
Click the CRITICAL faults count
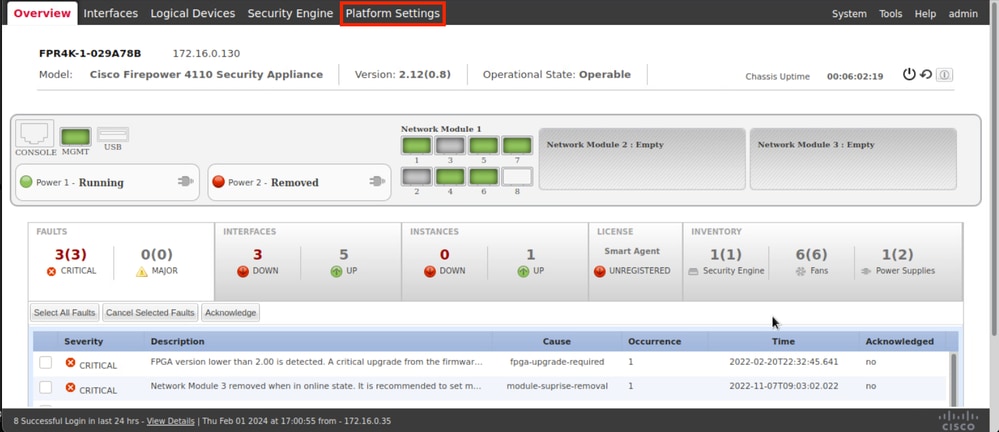pos(70,255)
